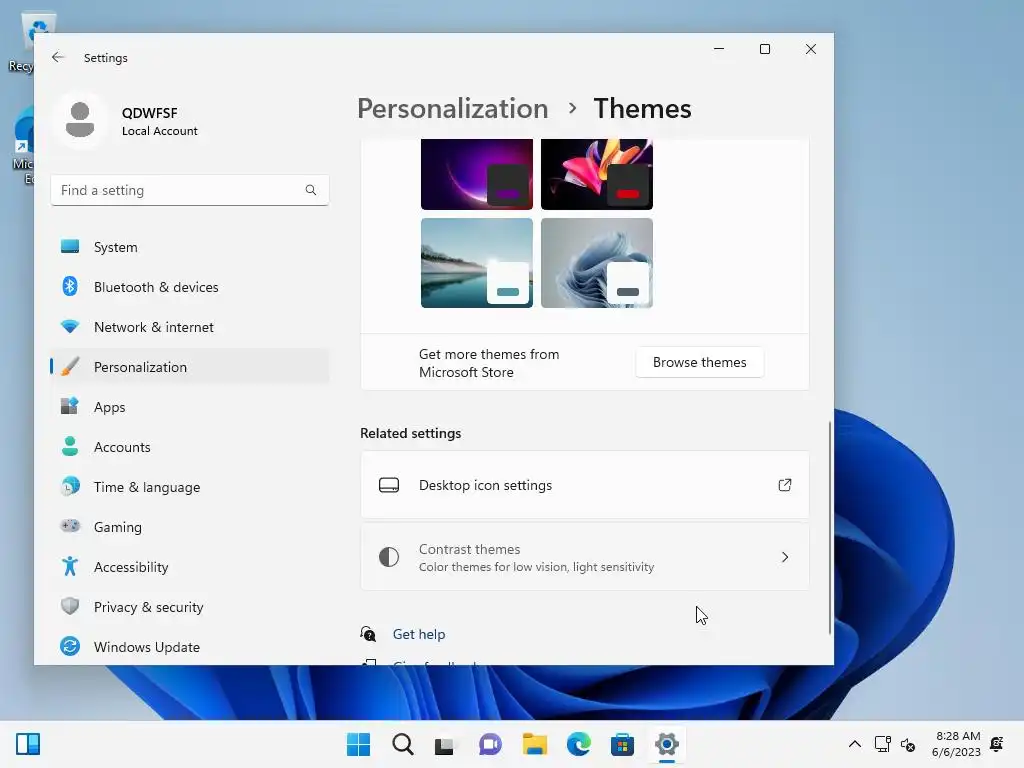1024x768 pixels.
Task: Open Bluetooth & devices settings
Action: pos(190,287)
